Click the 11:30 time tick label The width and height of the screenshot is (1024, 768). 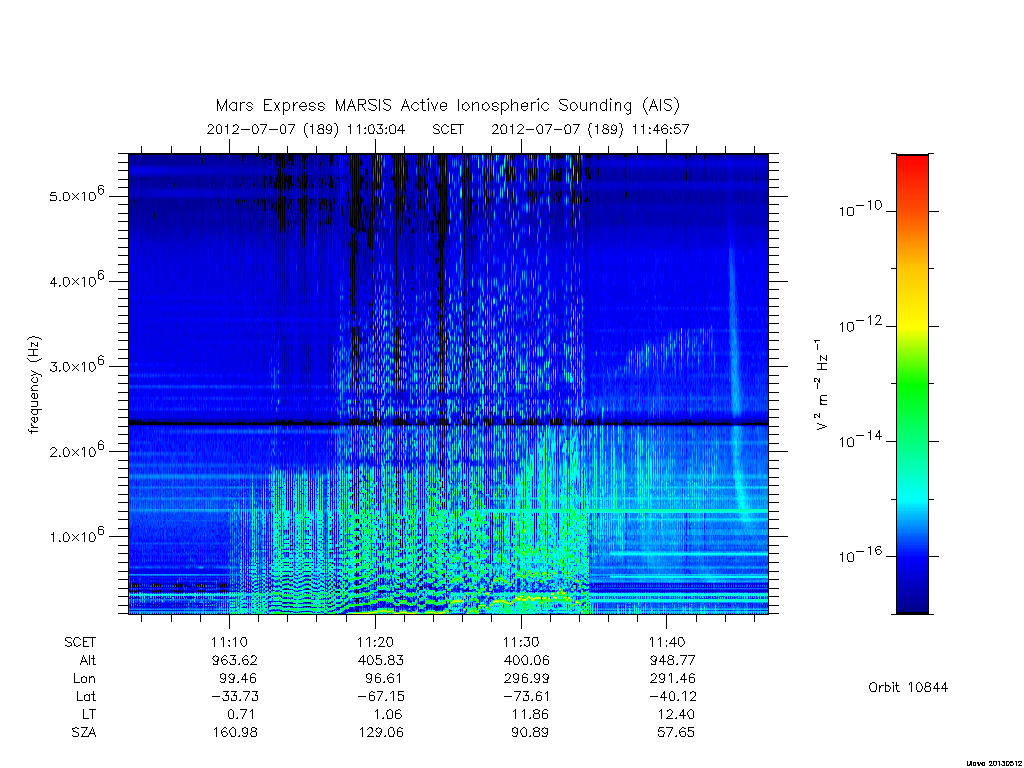(521, 642)
